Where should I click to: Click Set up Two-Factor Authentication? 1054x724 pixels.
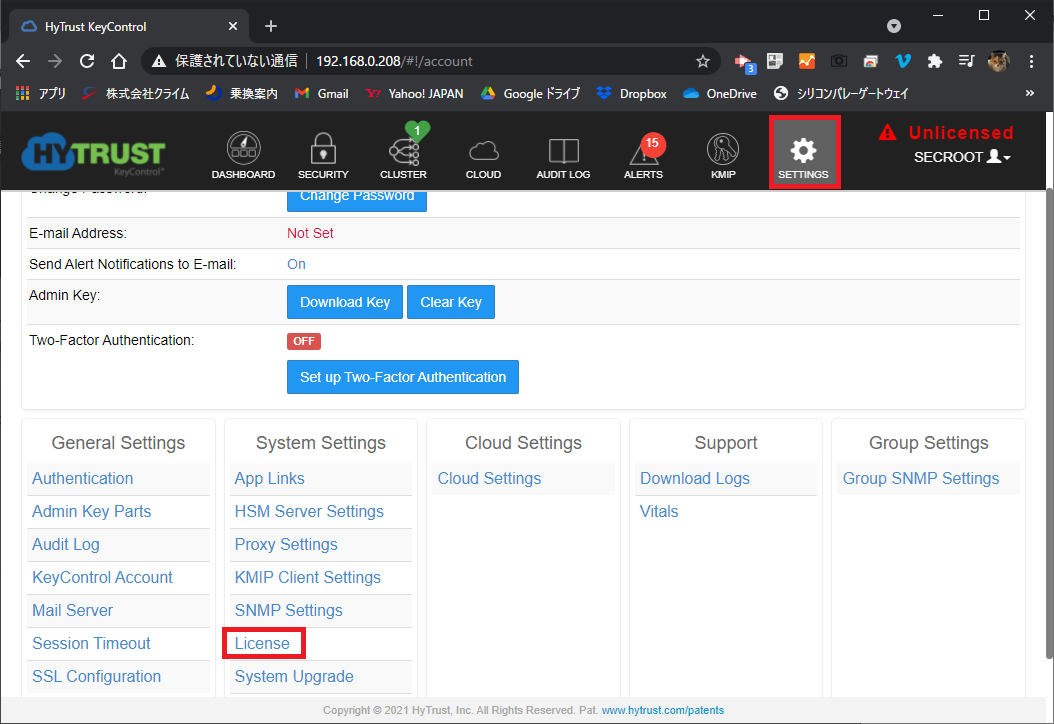(403, 377)
